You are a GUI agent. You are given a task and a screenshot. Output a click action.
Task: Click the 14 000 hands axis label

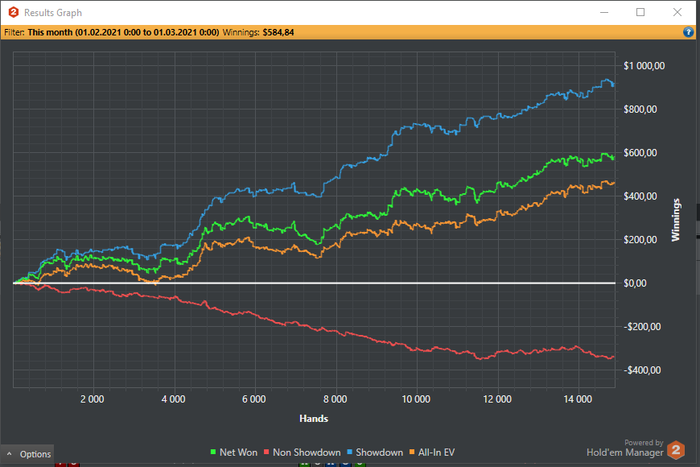tap(578, 399)
